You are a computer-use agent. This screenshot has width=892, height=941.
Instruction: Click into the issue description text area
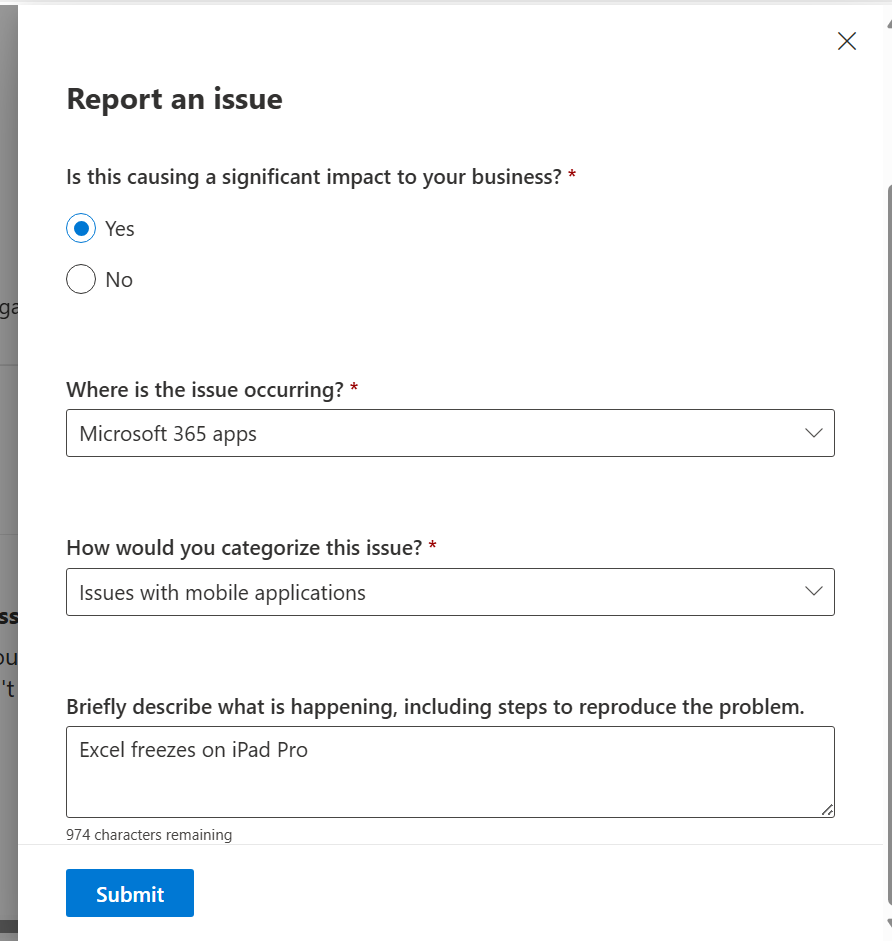(x=450, y=772)
